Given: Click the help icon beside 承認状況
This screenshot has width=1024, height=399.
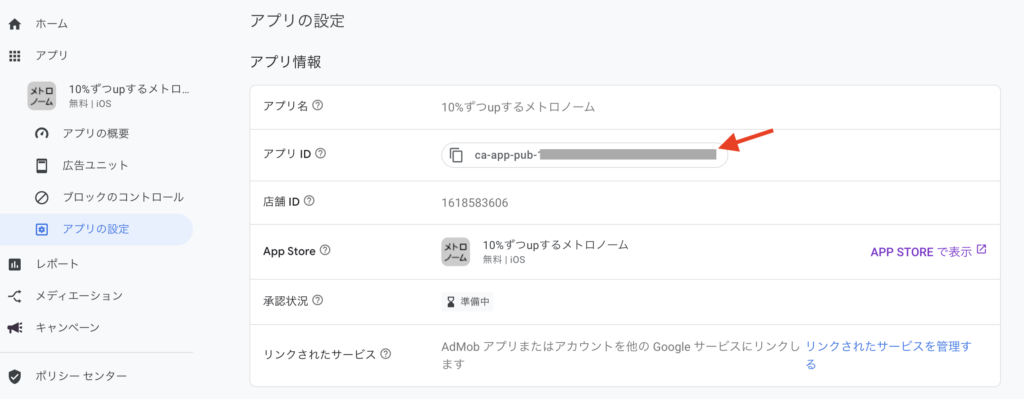Looking at the screenshot, I should (319, 301).
